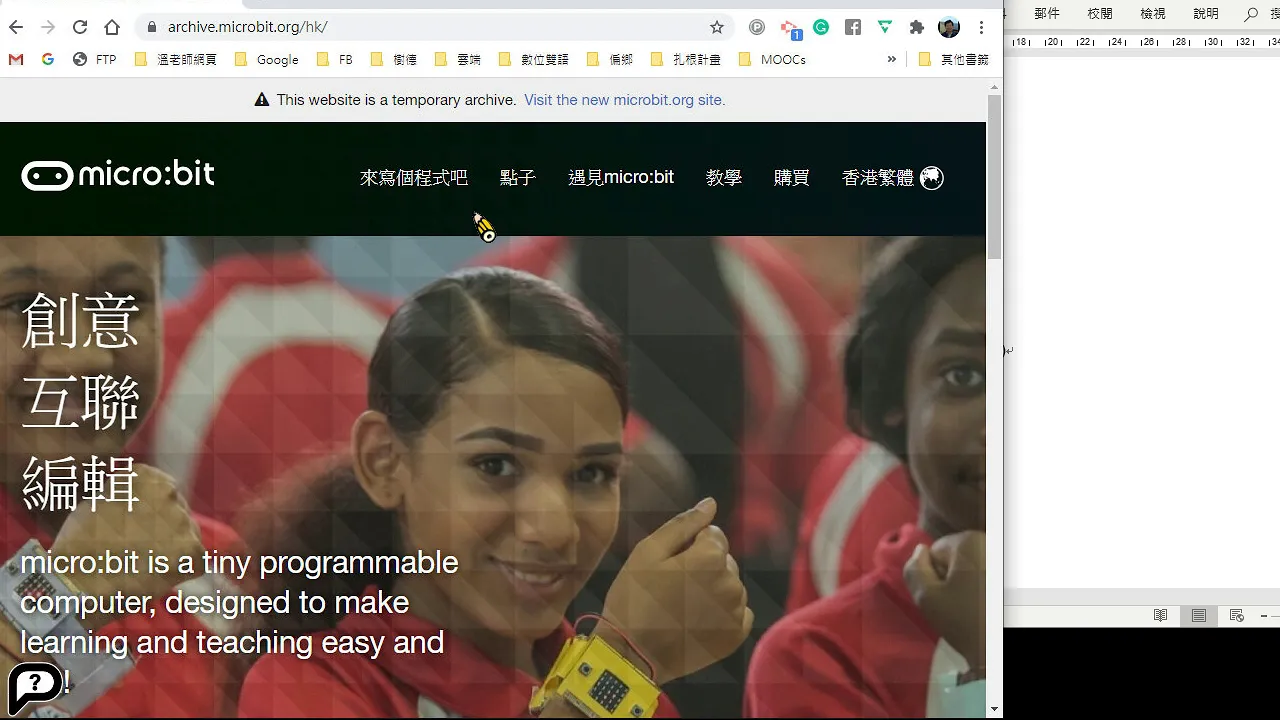The width and height of the screenshot is (1280, 720).
Task: Open the 香港繁體 language selector
Action: click(x=893, y=177)
